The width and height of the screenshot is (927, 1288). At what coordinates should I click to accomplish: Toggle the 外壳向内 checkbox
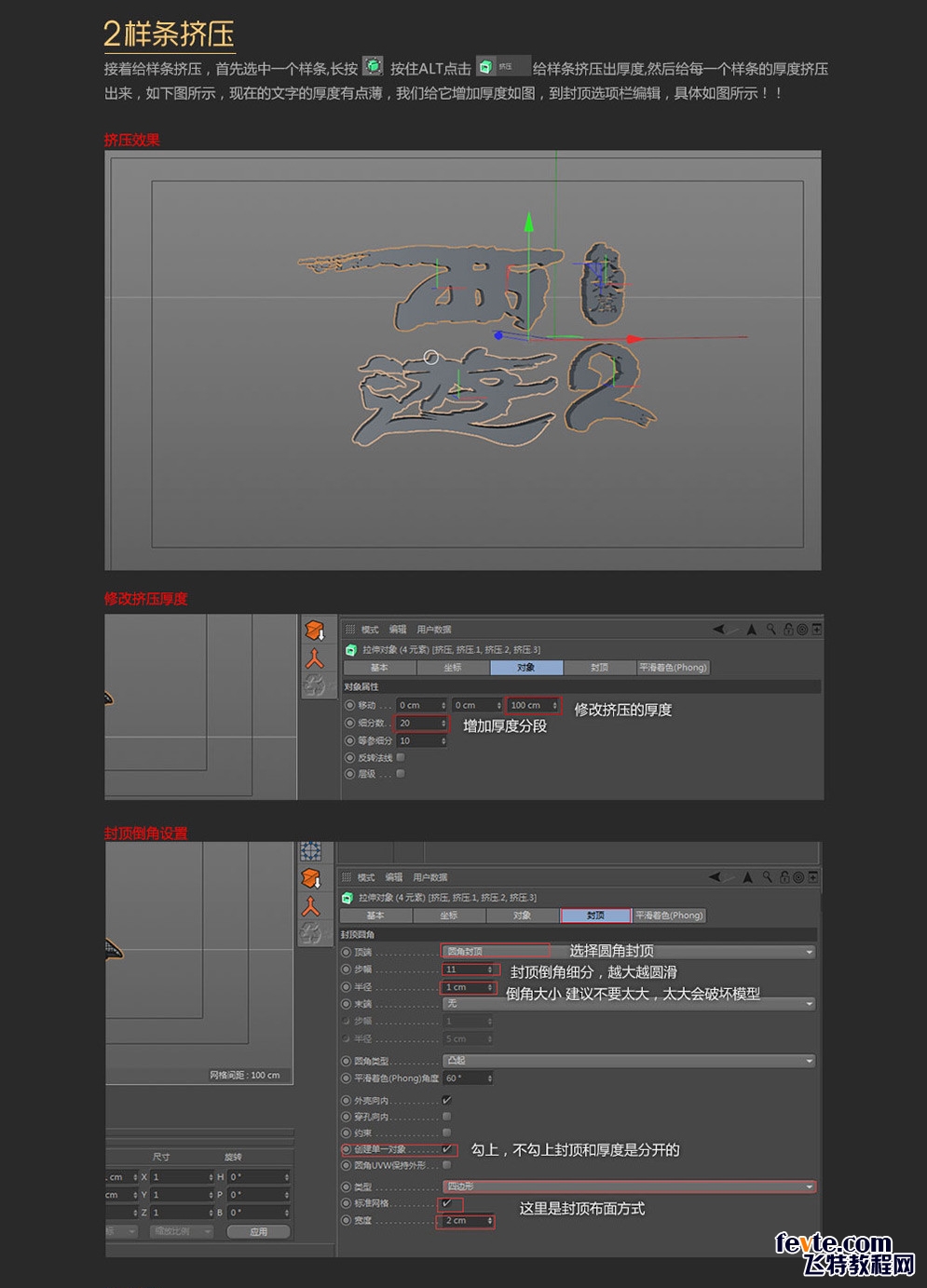446,1100
